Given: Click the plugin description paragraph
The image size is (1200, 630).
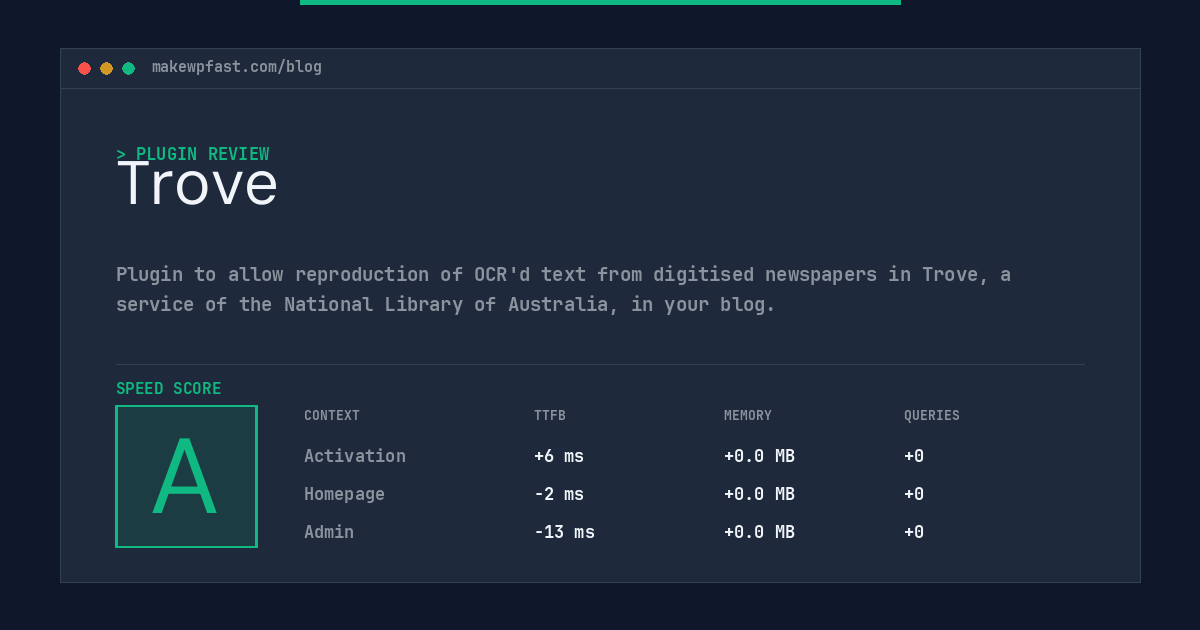Looking at the screenshot, I should coord(563,289).
